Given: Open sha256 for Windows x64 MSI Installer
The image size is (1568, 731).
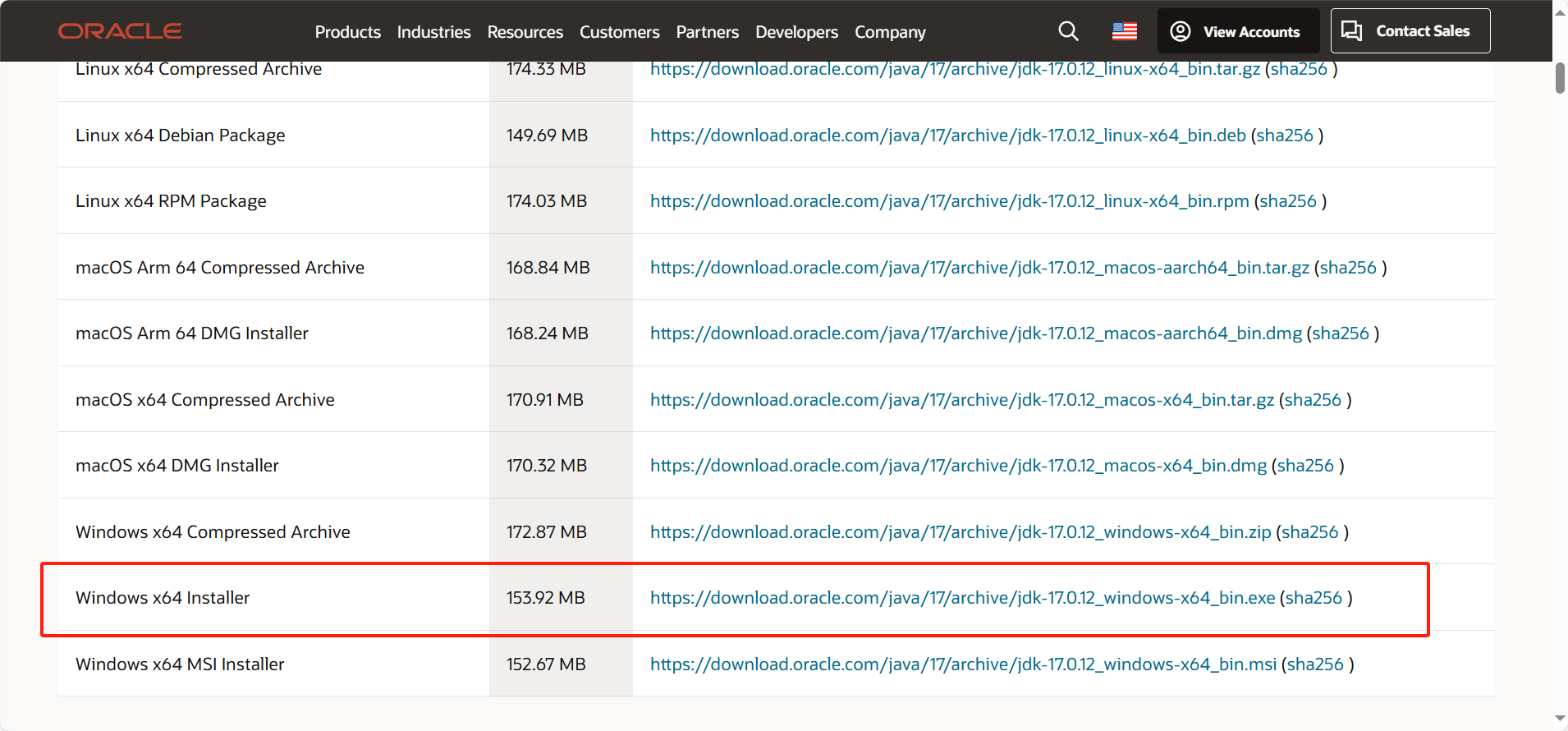Looking at the screenshot, I should (x=1315, y=664).
